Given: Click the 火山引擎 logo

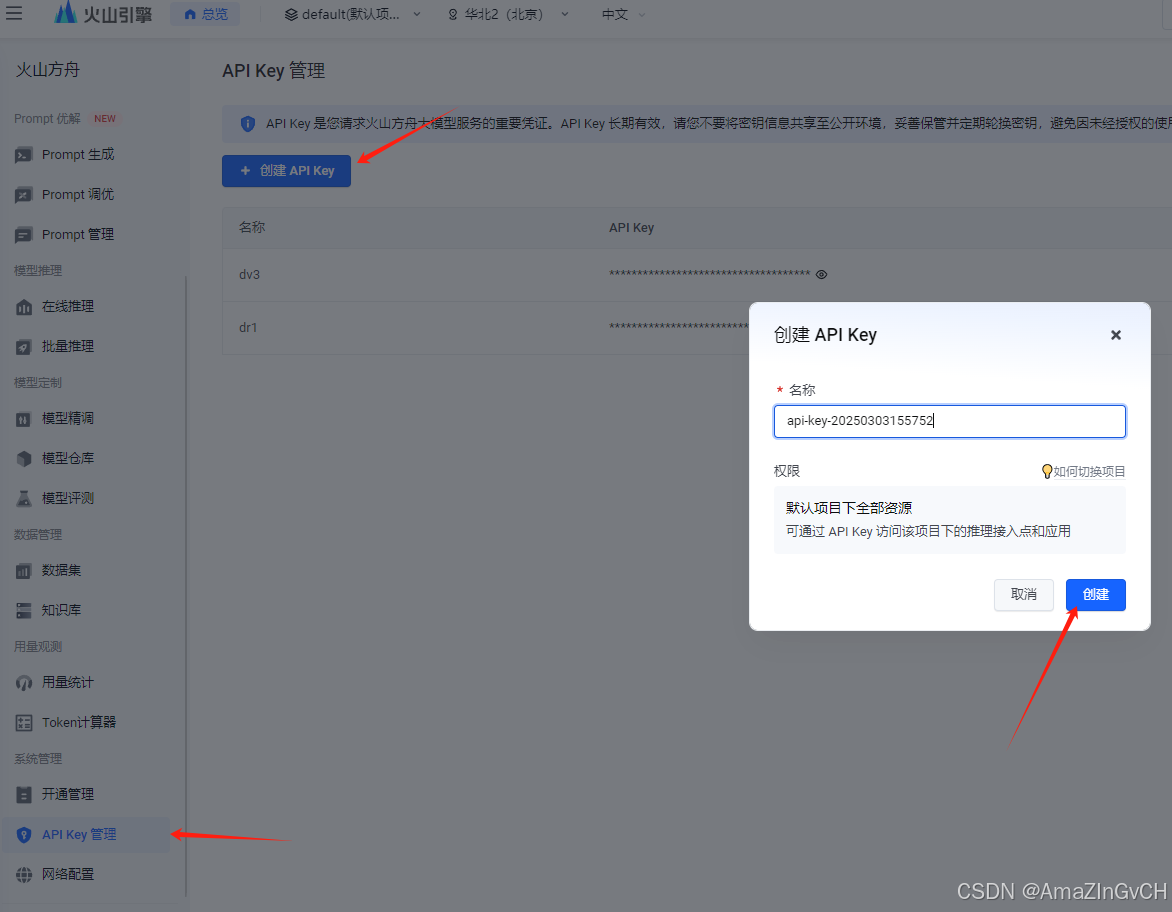Looking at the screenshot, I should coord(103,13).
